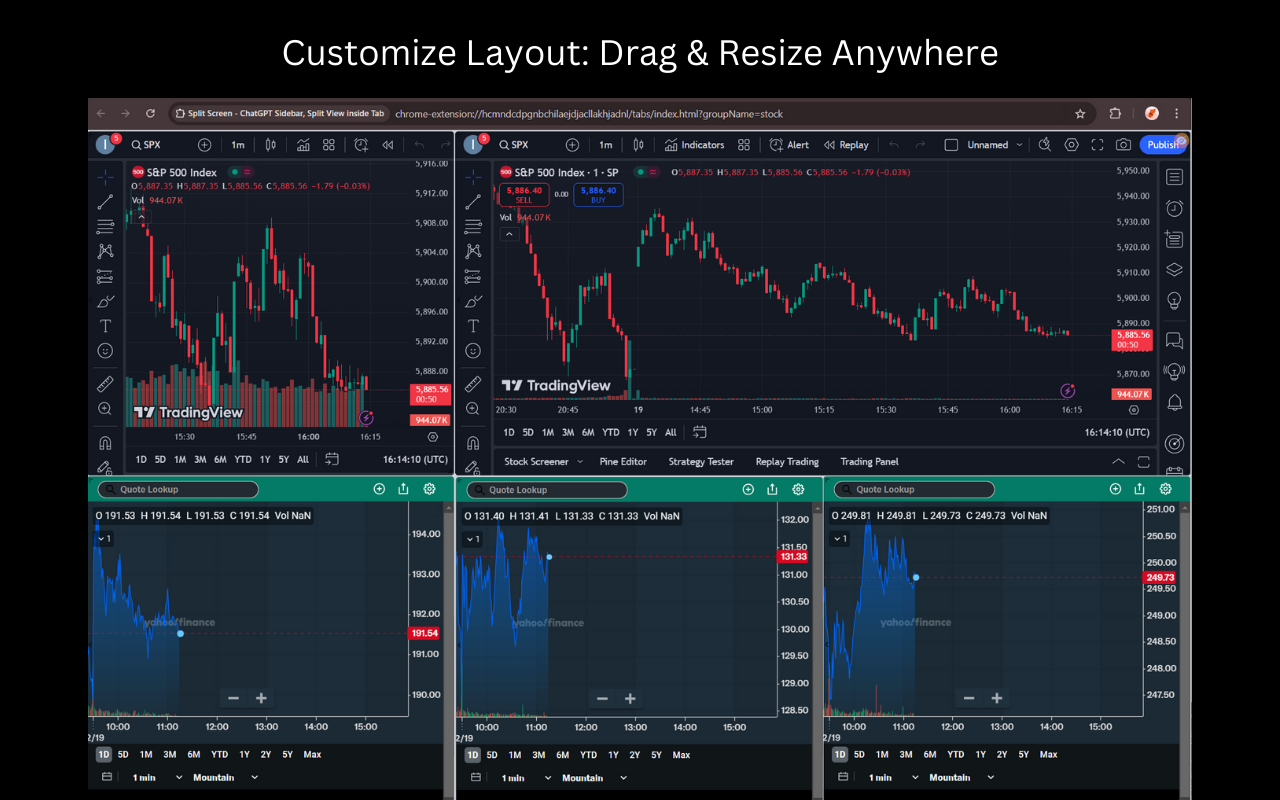Select 6M range on Yahoo chart priced 191.54
The height and width of the screenshot is (800, 1280).
(x=194, y=754)
